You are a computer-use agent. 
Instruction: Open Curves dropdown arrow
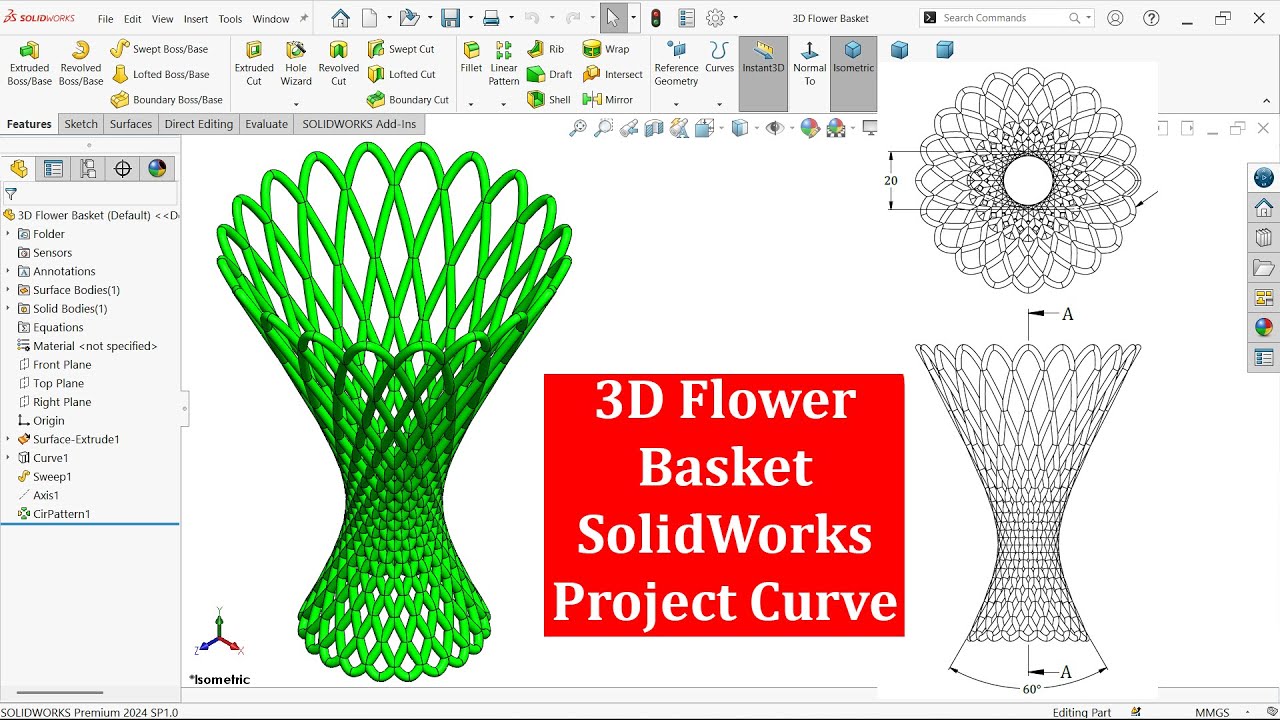coord(719,104)
